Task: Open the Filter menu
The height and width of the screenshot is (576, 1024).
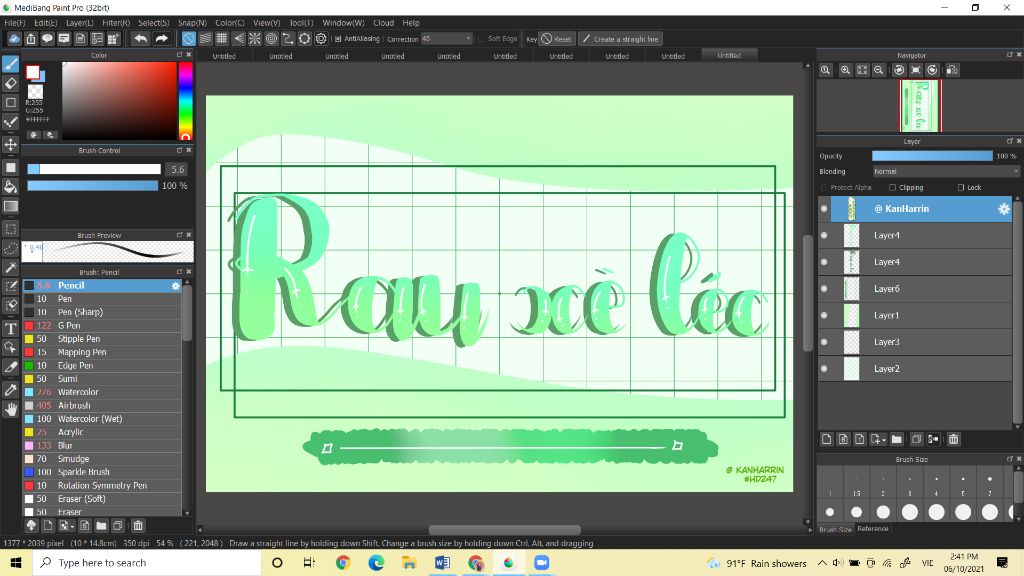Action: pos(116,23)
